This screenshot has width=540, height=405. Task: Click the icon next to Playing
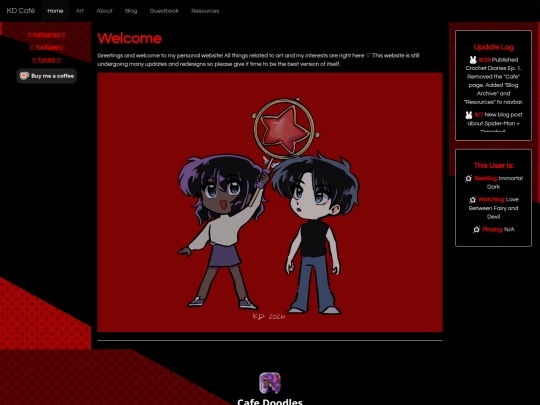pos(477,229)
